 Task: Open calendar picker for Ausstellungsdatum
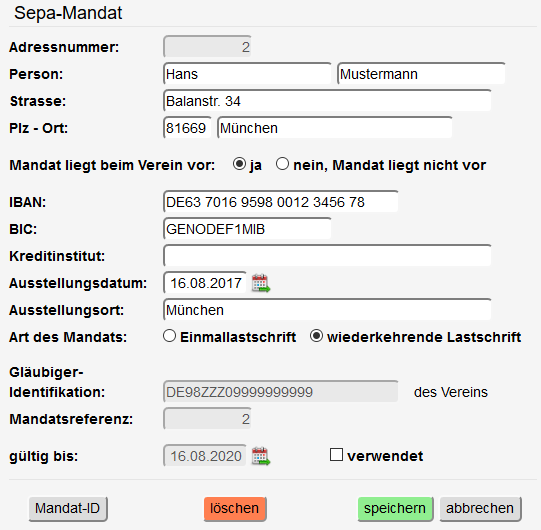pyautogui.click(x=261, y=283)
